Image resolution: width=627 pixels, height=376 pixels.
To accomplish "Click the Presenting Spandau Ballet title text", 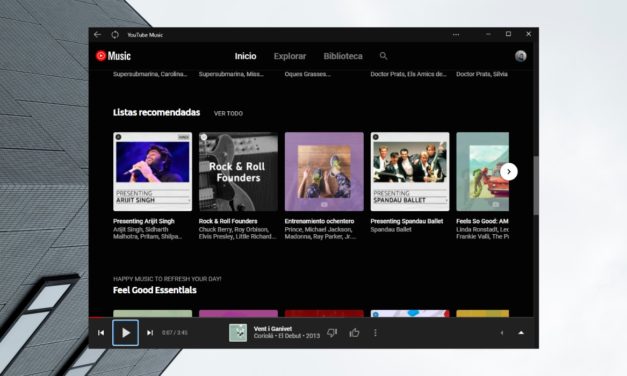I will pos(407,221).
